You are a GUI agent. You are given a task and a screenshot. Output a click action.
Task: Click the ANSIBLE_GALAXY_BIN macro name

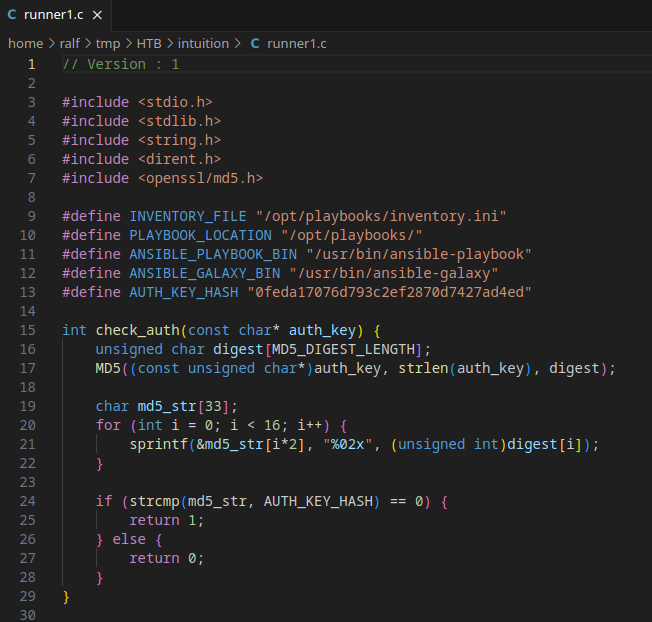[205, 273]
